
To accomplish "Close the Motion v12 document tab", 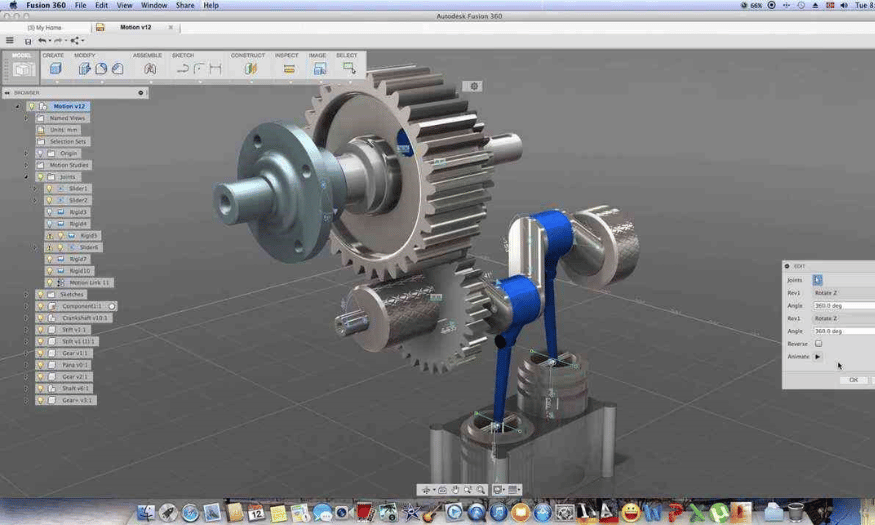I will click(x=171, y=27).
